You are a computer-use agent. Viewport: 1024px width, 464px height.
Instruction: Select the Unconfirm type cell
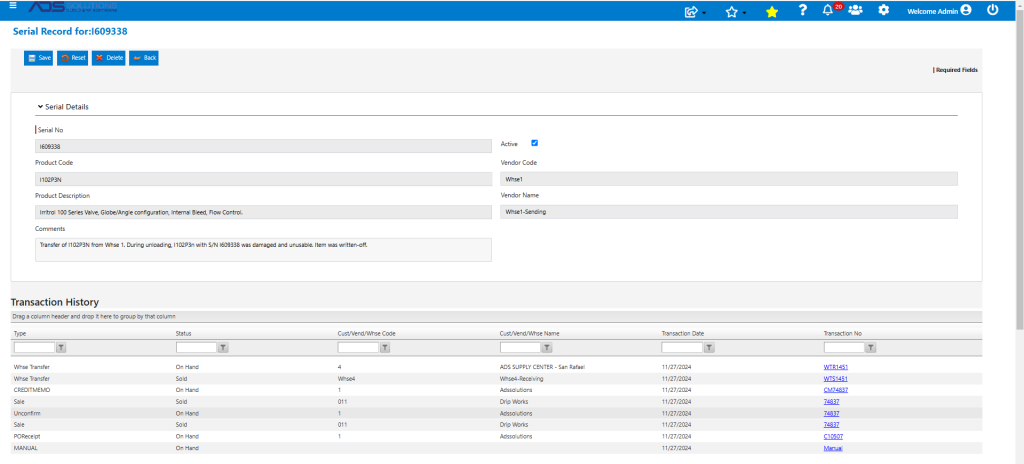click(27, 414)
